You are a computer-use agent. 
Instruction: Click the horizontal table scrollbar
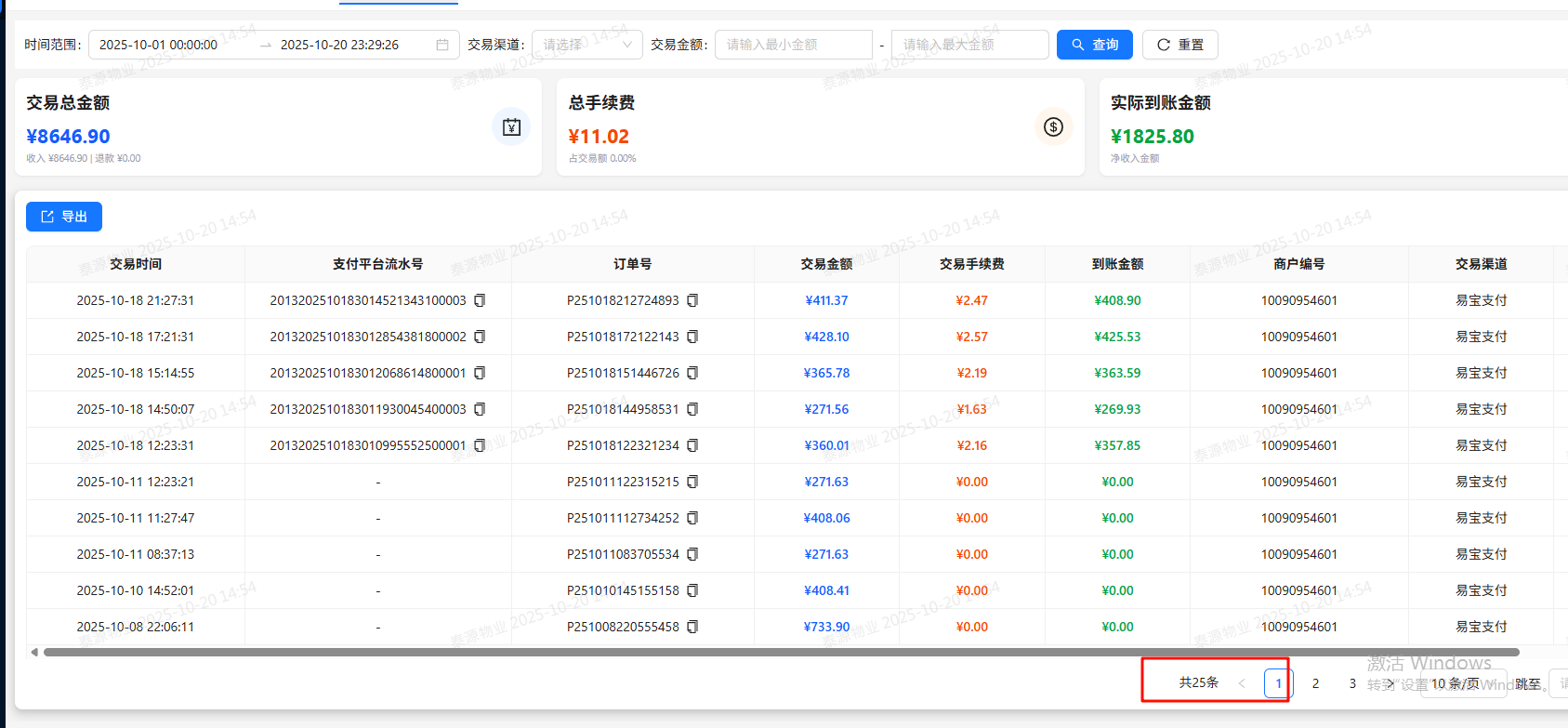click(x=781, y=653)
